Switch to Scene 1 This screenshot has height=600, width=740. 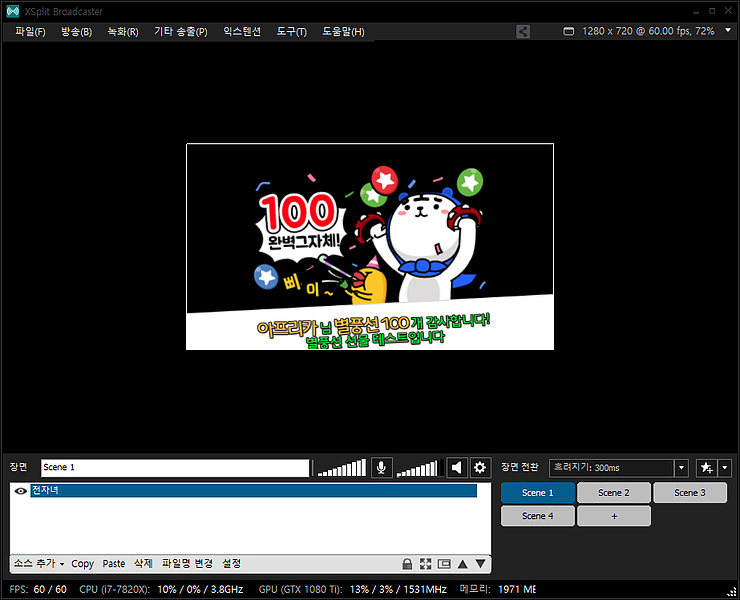coord(538,493)
